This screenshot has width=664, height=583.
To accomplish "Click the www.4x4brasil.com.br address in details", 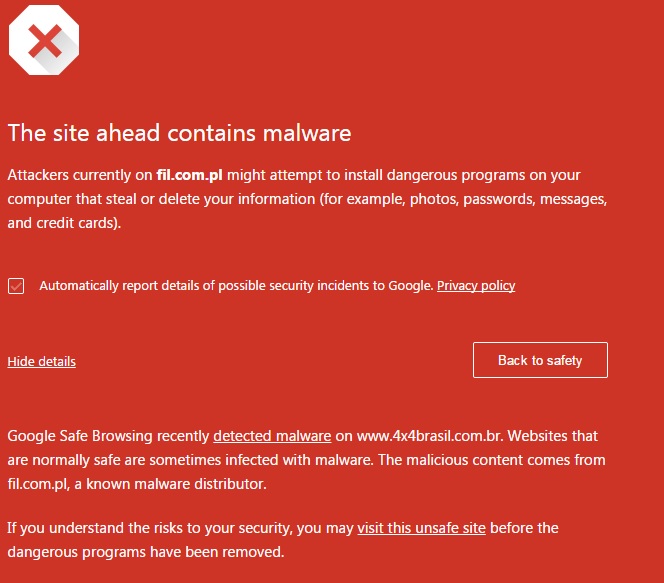I will [x=429, y=436].
